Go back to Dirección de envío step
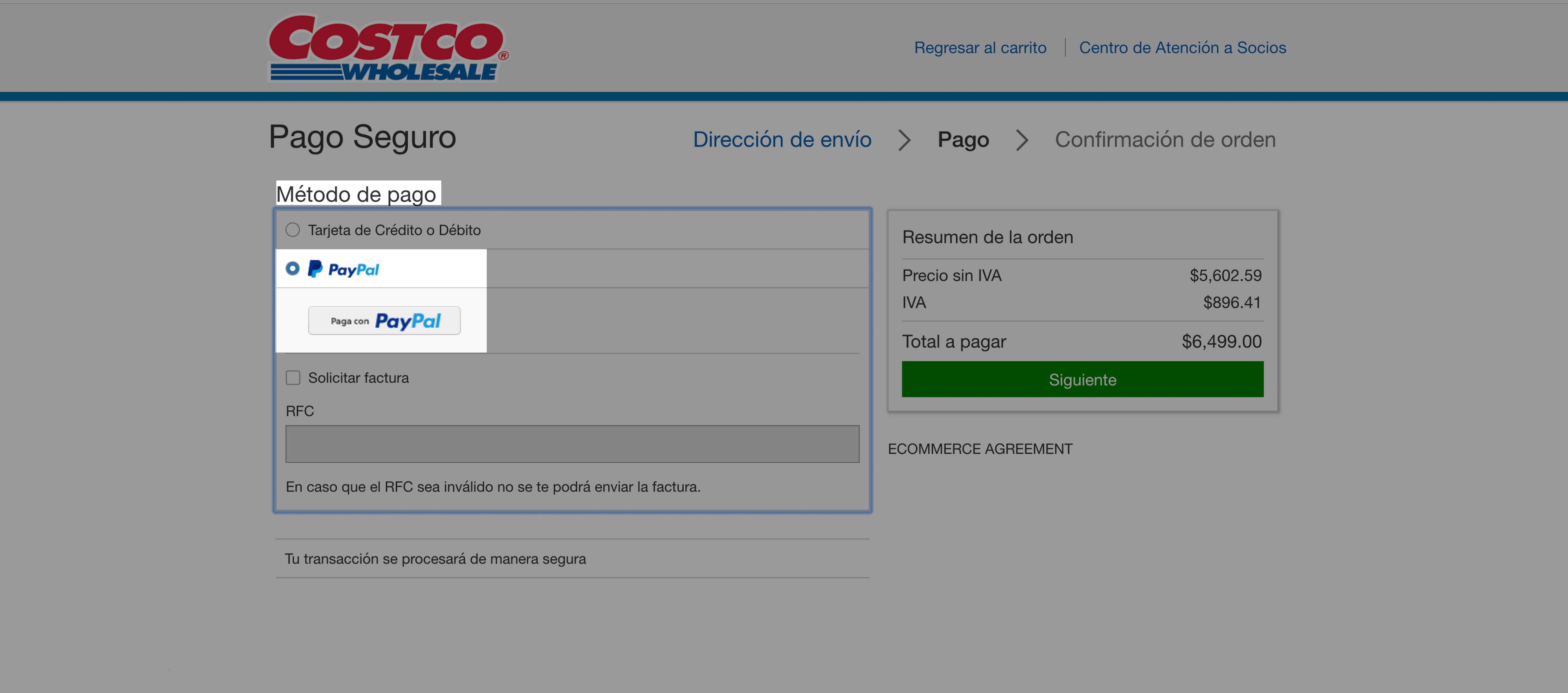This screenshot has height=693, width=1568. tap(782, 140)
